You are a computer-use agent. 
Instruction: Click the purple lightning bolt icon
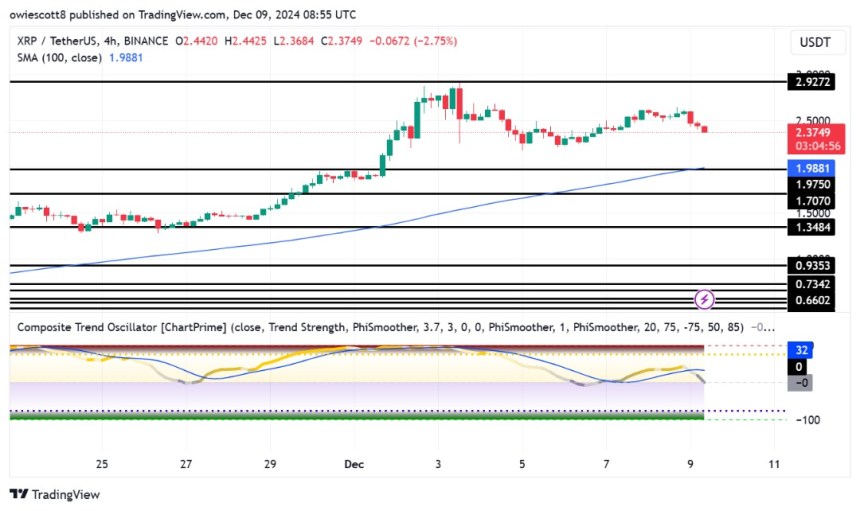(x=704, y=298)
